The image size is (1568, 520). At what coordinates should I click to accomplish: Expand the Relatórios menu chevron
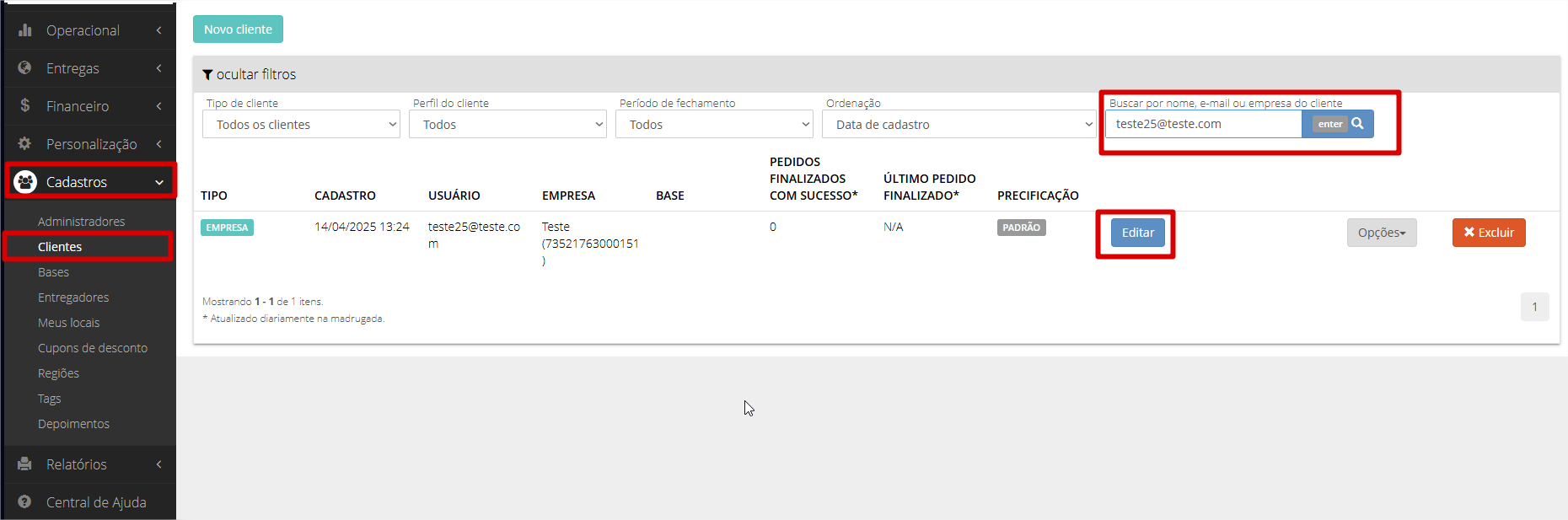[x=158, y=464]
